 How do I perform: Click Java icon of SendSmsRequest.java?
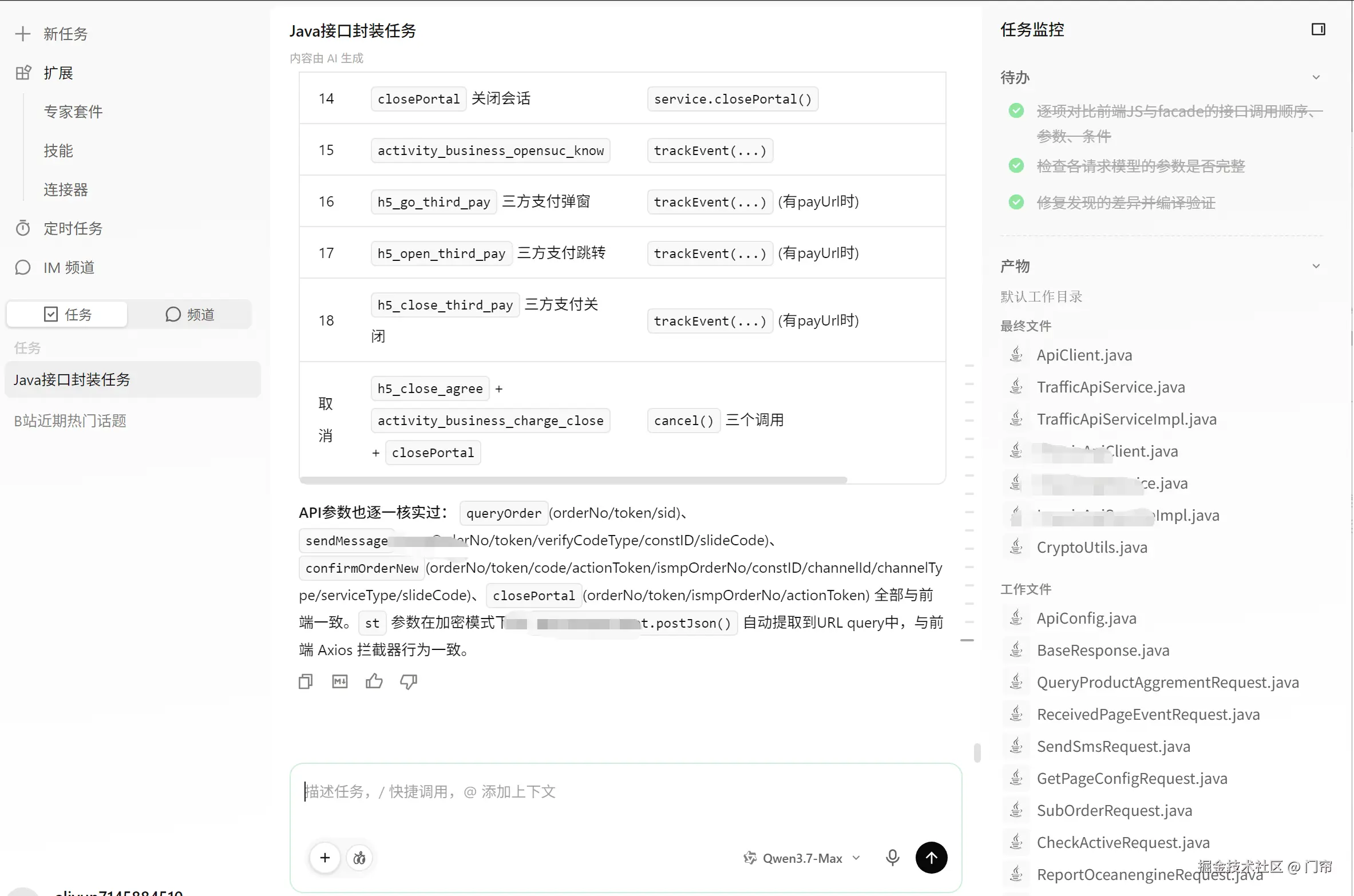(1016, 746)
